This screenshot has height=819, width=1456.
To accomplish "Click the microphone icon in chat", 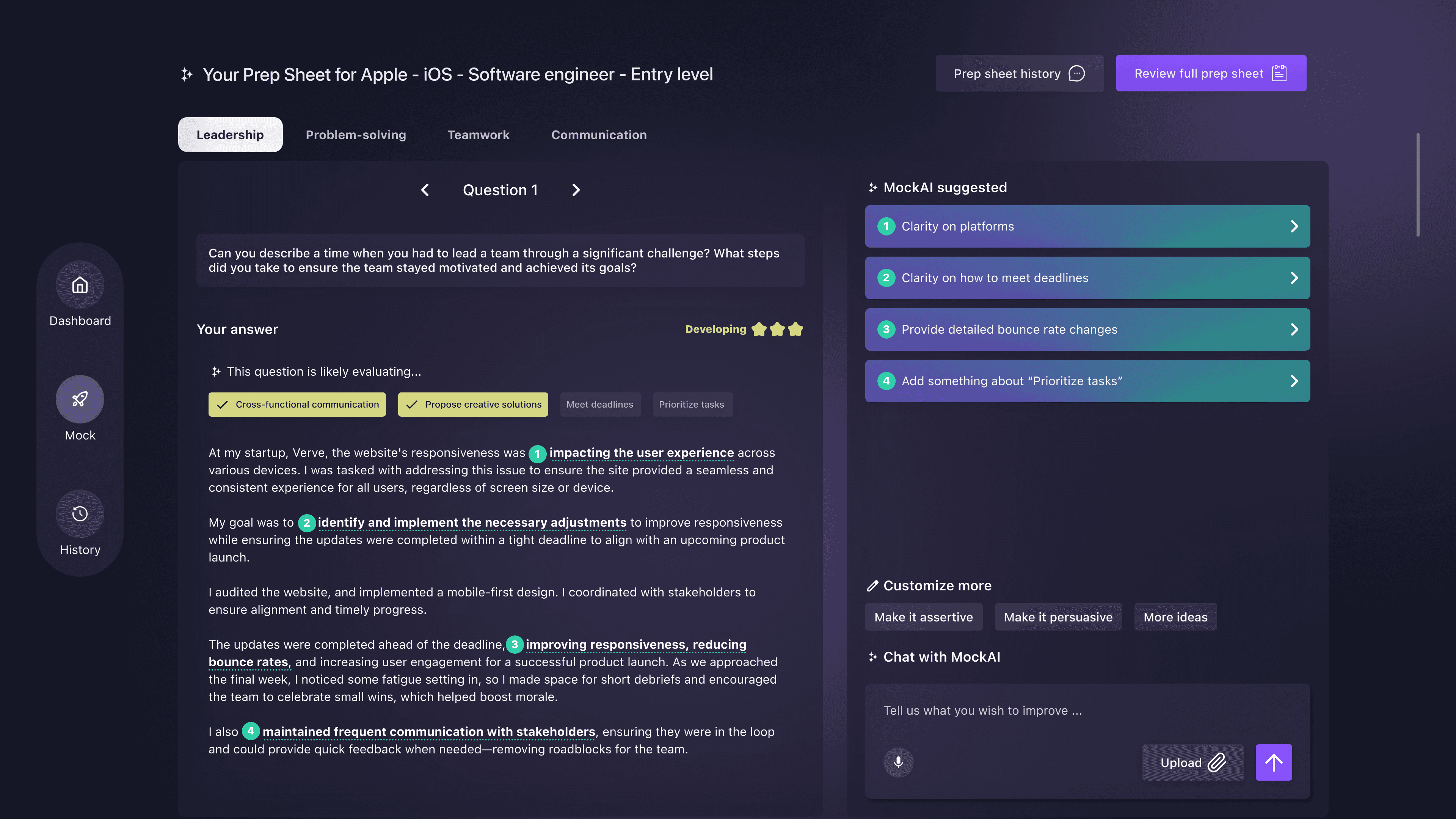I will point(898,763).
